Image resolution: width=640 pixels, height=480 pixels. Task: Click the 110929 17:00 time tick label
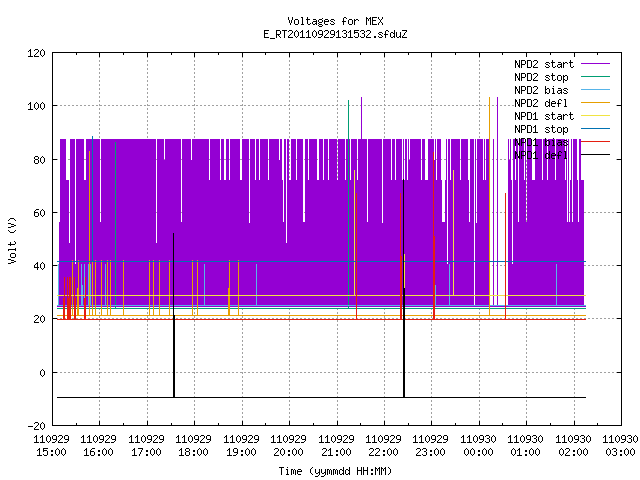click(146, 446)
